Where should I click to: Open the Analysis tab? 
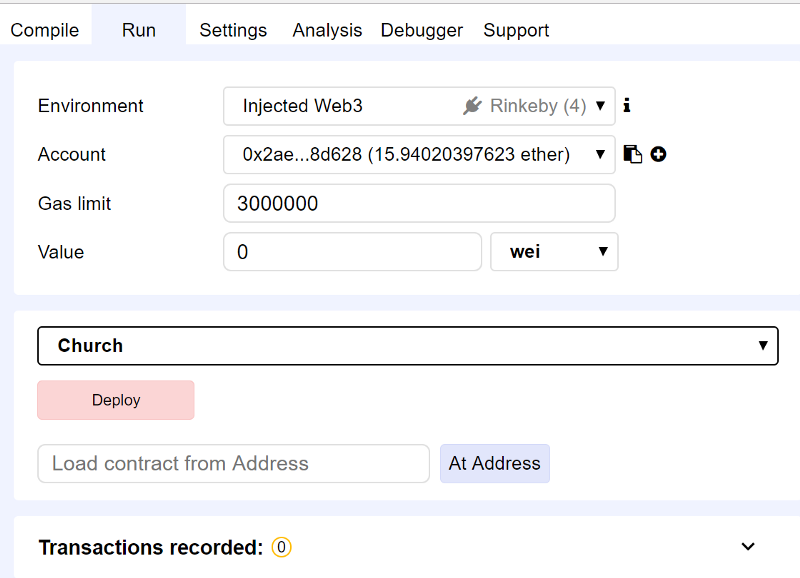coord(327,30)
